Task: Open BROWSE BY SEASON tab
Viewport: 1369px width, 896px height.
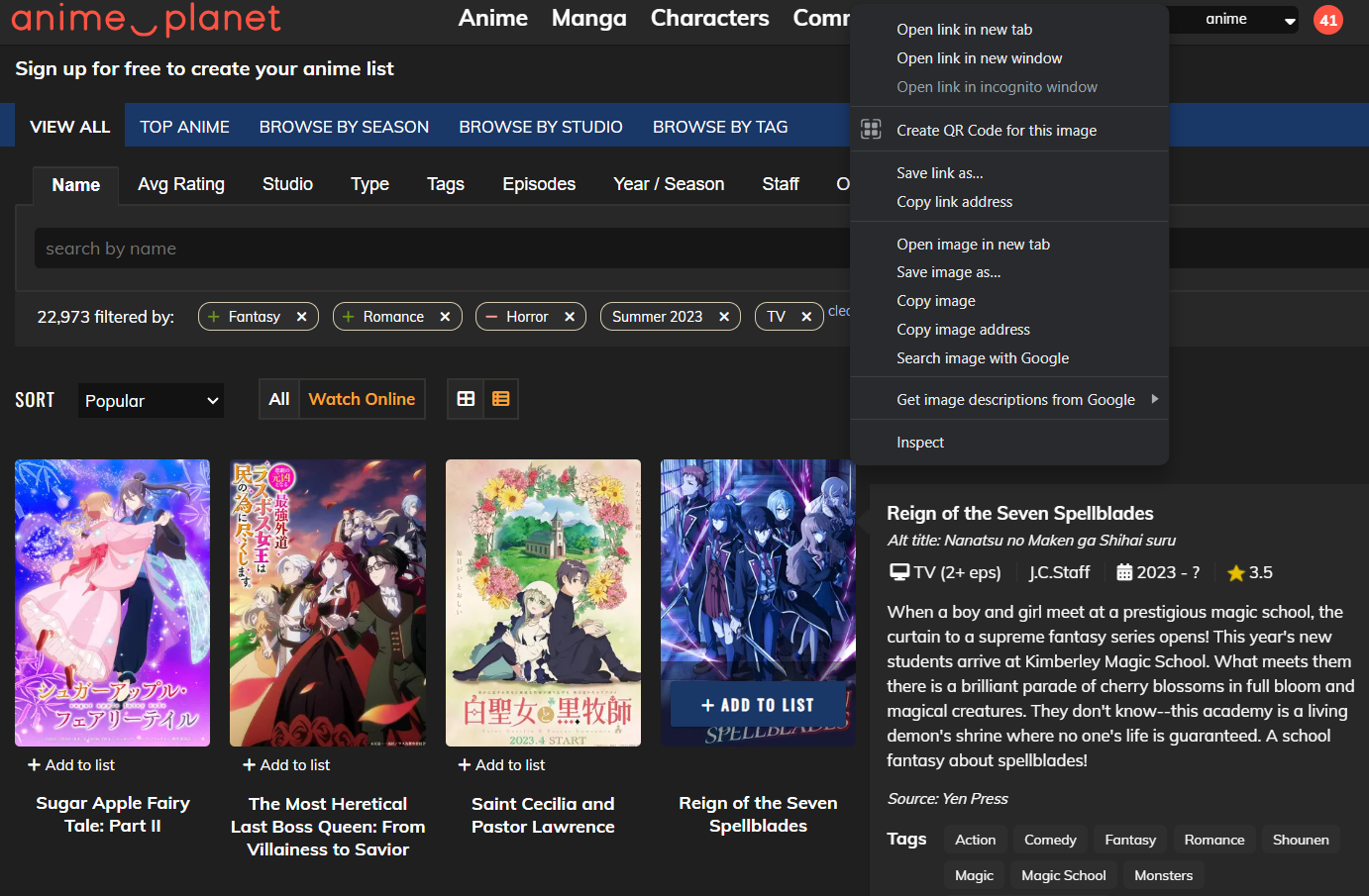Action: coord(344,127)
